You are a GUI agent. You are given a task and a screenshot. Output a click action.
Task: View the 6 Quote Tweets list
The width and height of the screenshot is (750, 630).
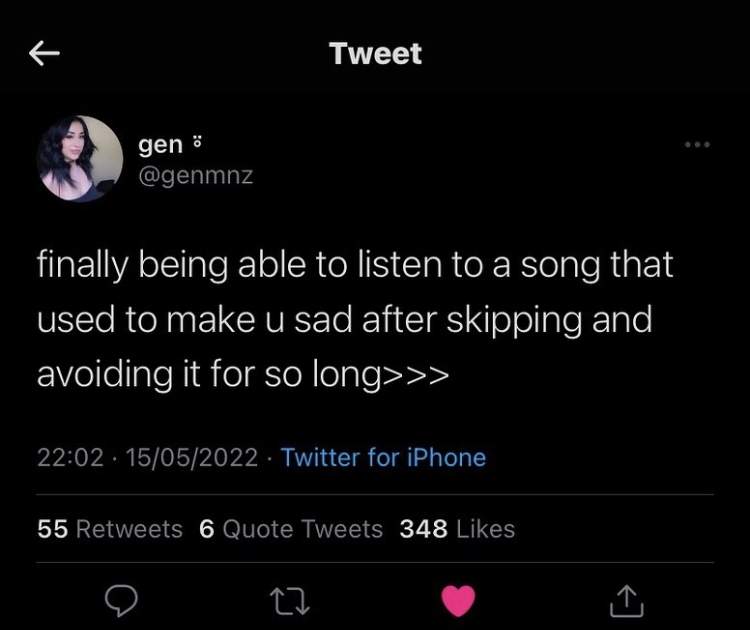point(291,528)
